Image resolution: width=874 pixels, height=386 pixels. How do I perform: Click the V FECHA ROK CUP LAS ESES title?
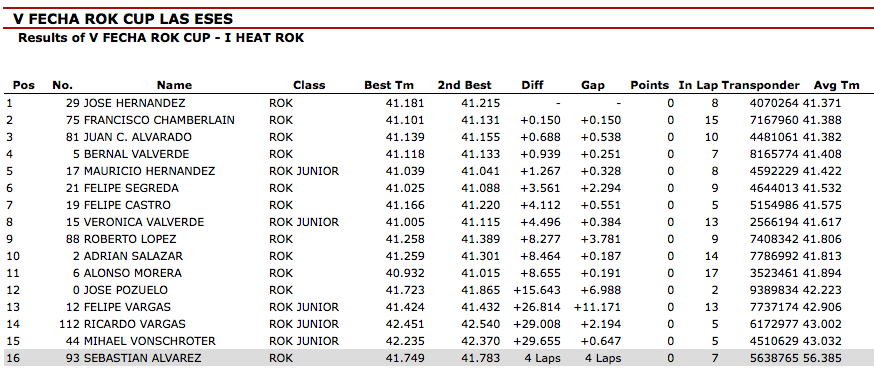click(123, 19)
